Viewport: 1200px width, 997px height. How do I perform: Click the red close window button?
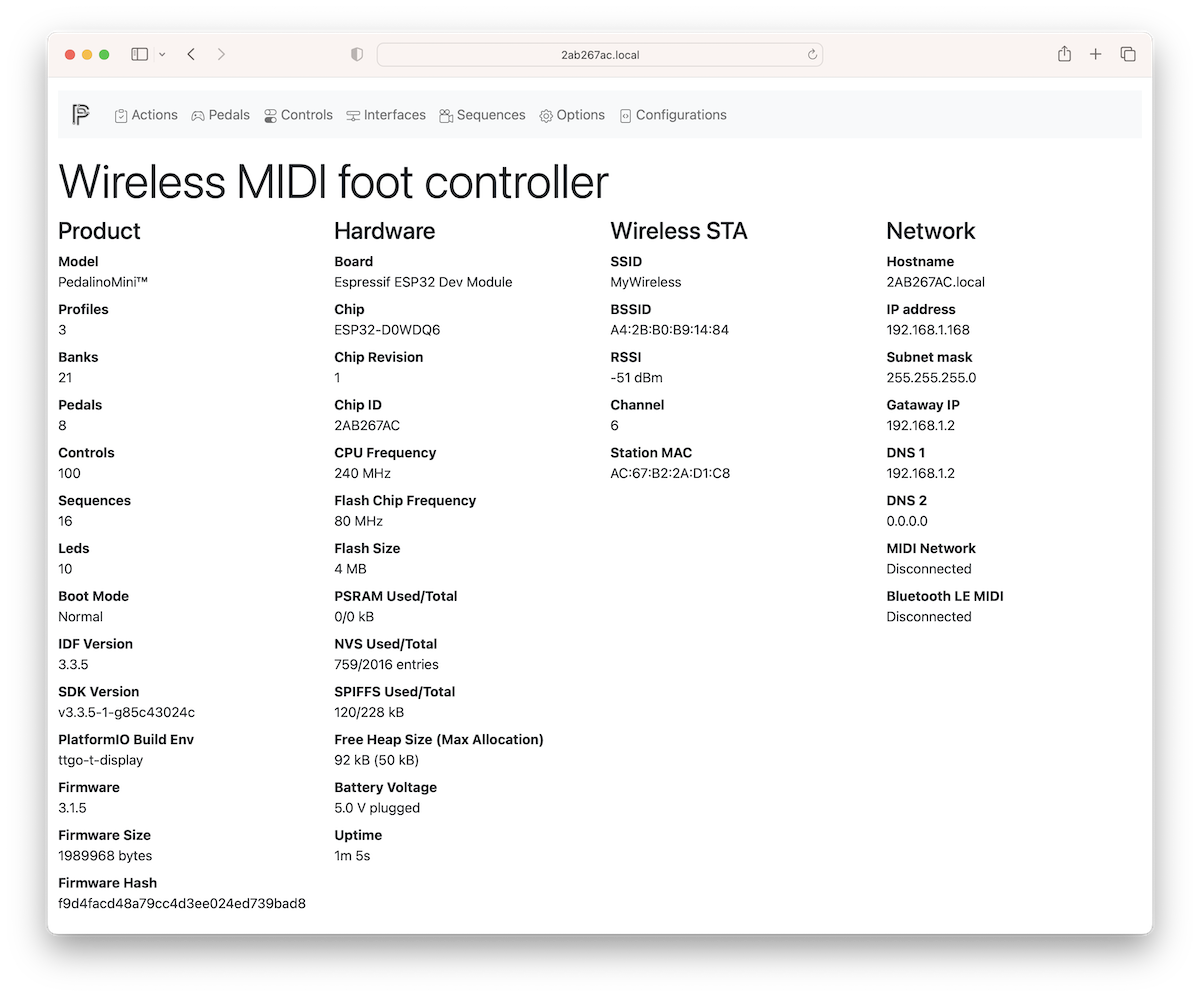click(x=70, y=54)
